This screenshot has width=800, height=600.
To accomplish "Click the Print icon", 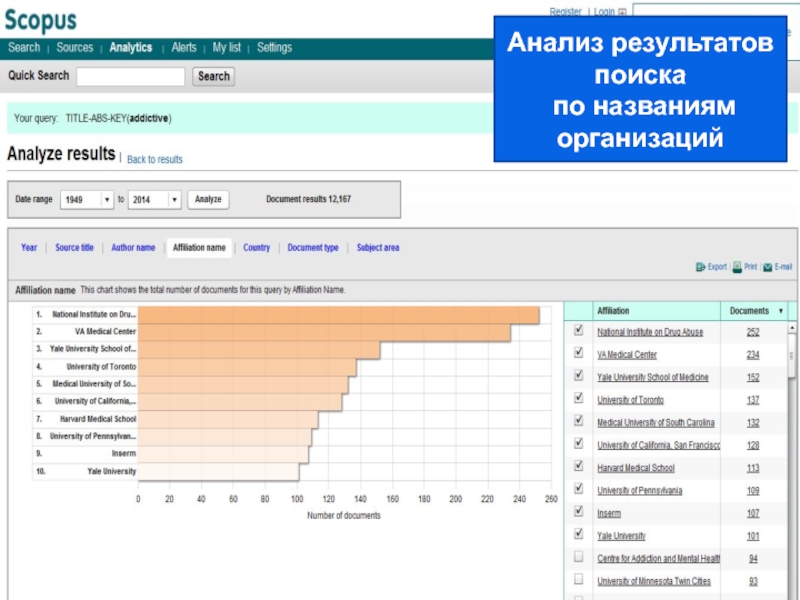I will (737, 268).
